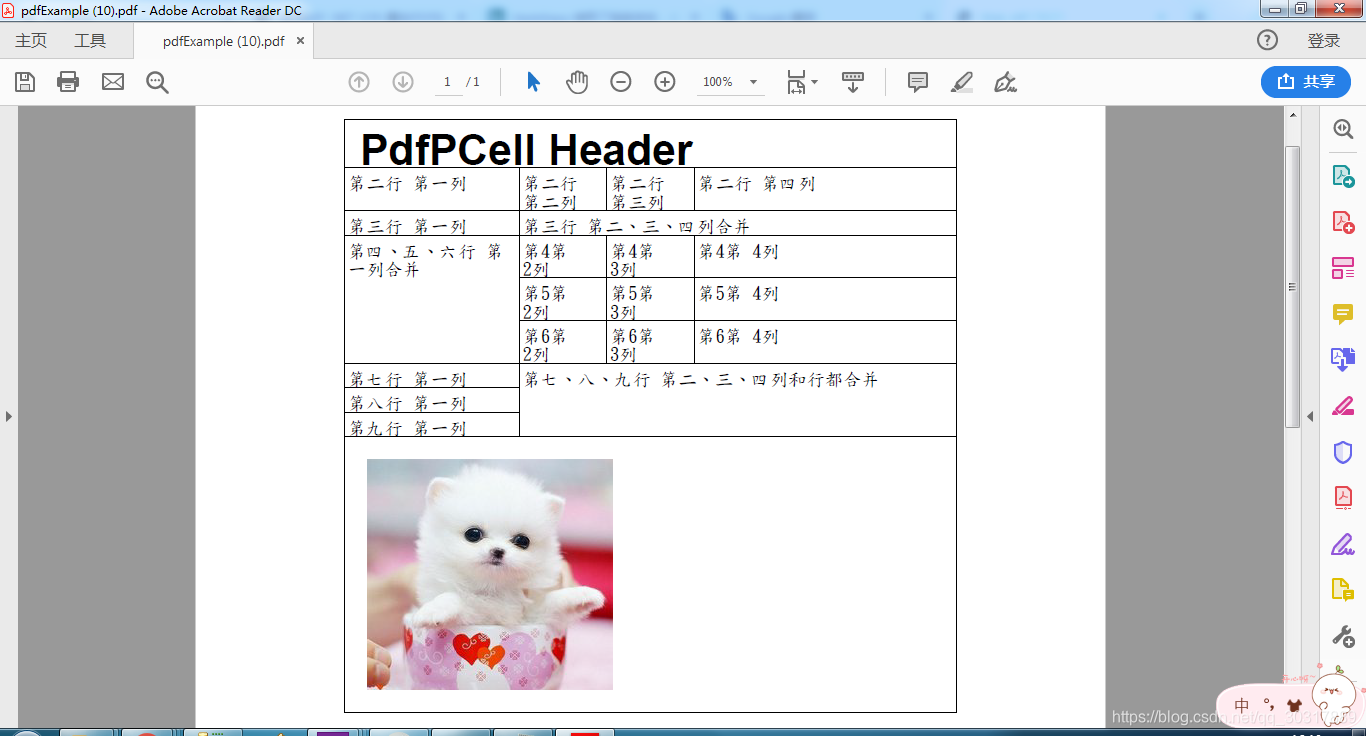1366x736 pixels.
Task: Expand the left navigation pane arrow
Action: (9, 417)
